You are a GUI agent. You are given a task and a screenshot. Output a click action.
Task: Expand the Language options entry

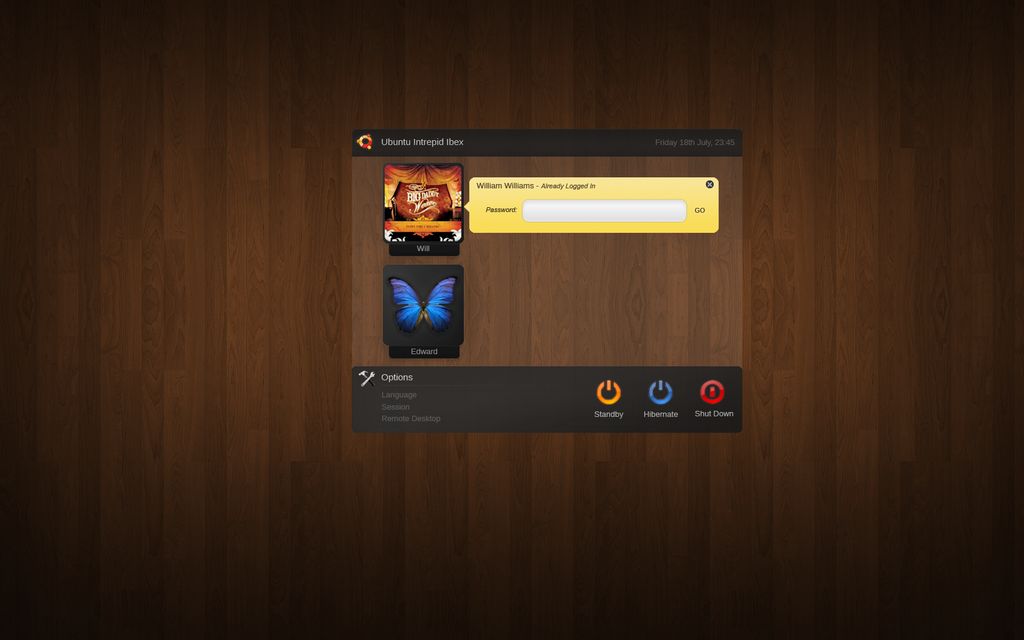tap(398, 394)
